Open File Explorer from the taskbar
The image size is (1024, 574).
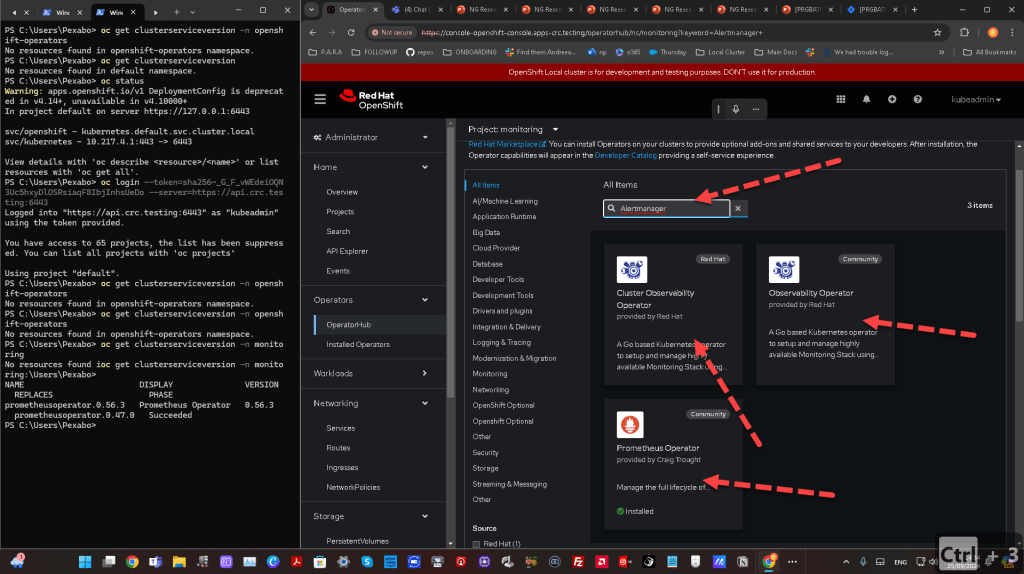pyautogui.click(x=179, y=562)
